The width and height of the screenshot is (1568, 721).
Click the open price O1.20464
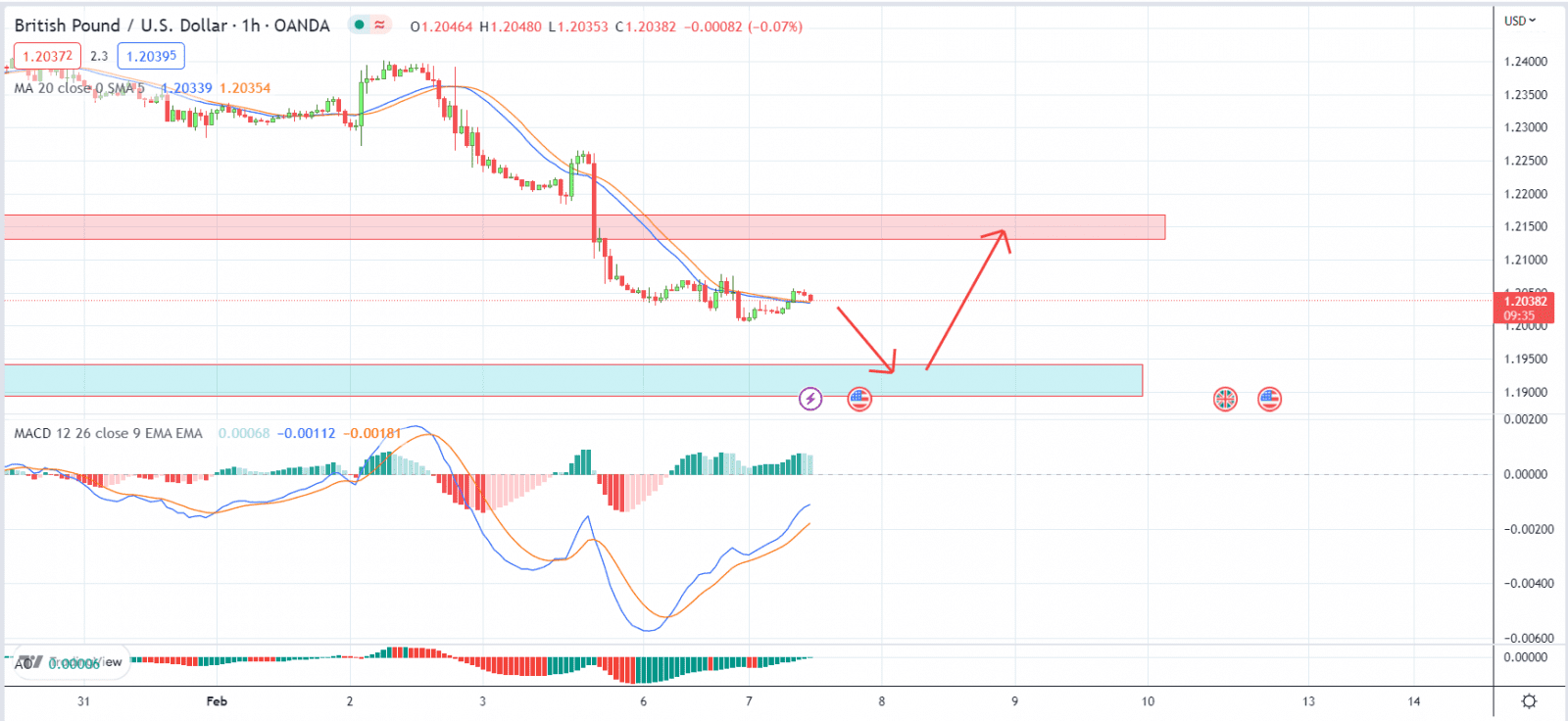coord(442,26)
